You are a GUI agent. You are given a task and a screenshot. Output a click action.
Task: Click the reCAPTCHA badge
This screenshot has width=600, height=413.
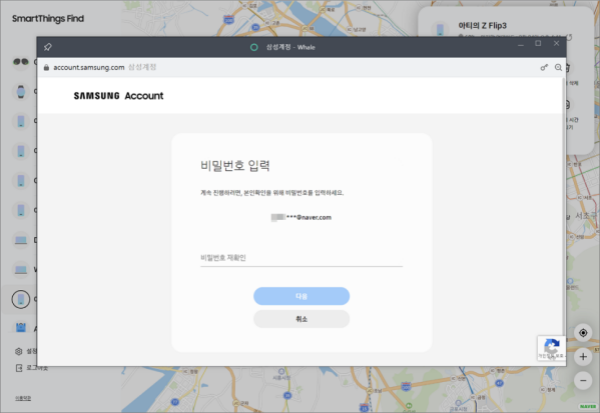click(551, 348)
